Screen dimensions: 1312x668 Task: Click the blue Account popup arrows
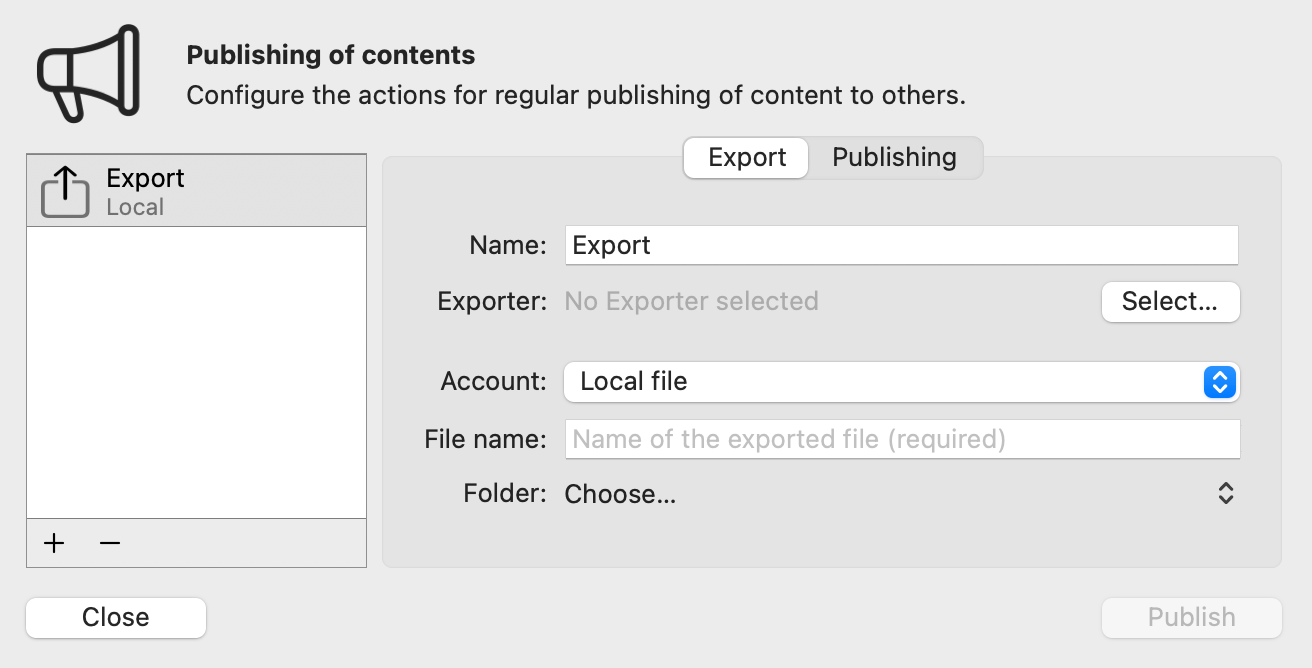[x=1220, y=382]
